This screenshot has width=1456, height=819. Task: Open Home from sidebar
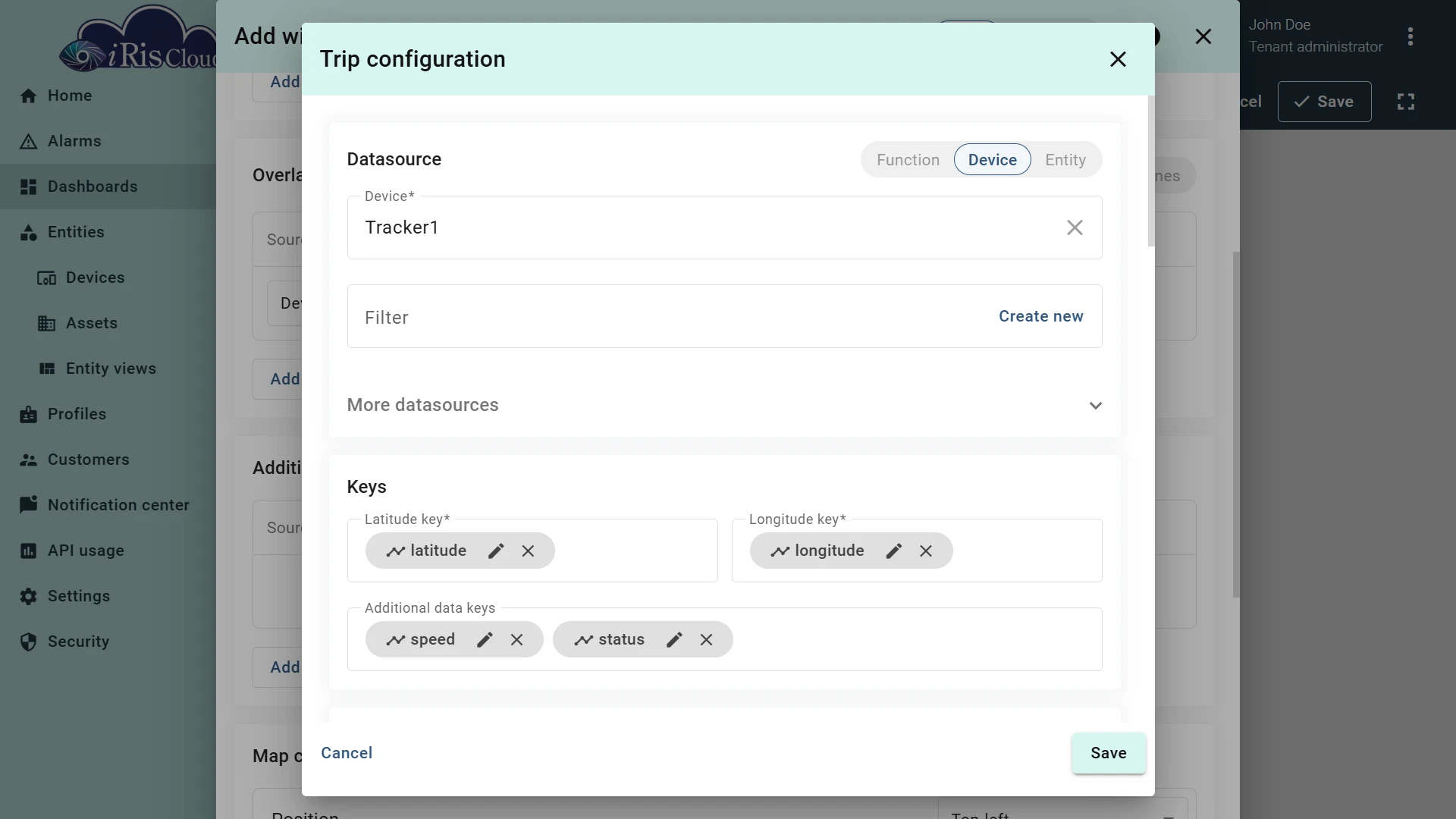pos(108,96)
